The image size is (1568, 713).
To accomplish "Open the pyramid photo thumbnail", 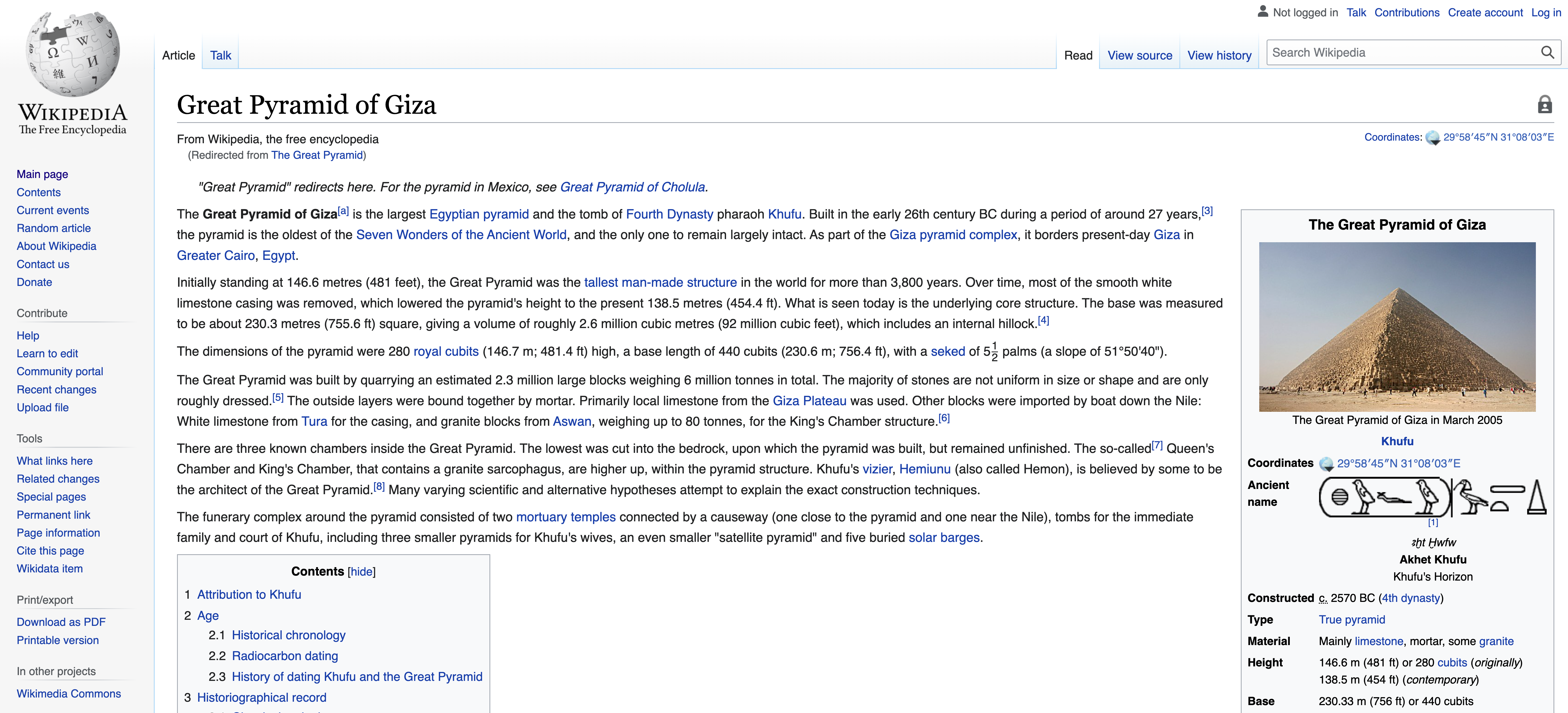I will [1397, 327].
